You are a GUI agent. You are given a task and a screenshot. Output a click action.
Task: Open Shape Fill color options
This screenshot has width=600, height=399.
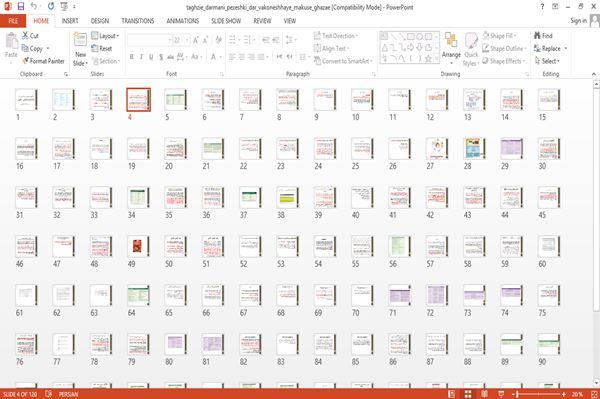point(499,36)
